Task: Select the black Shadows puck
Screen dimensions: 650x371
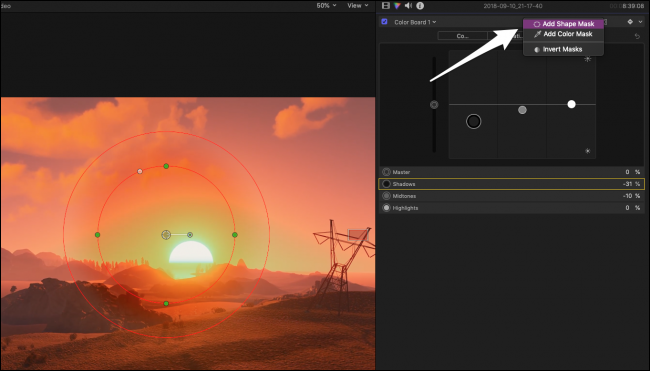Action: (473, 121)
